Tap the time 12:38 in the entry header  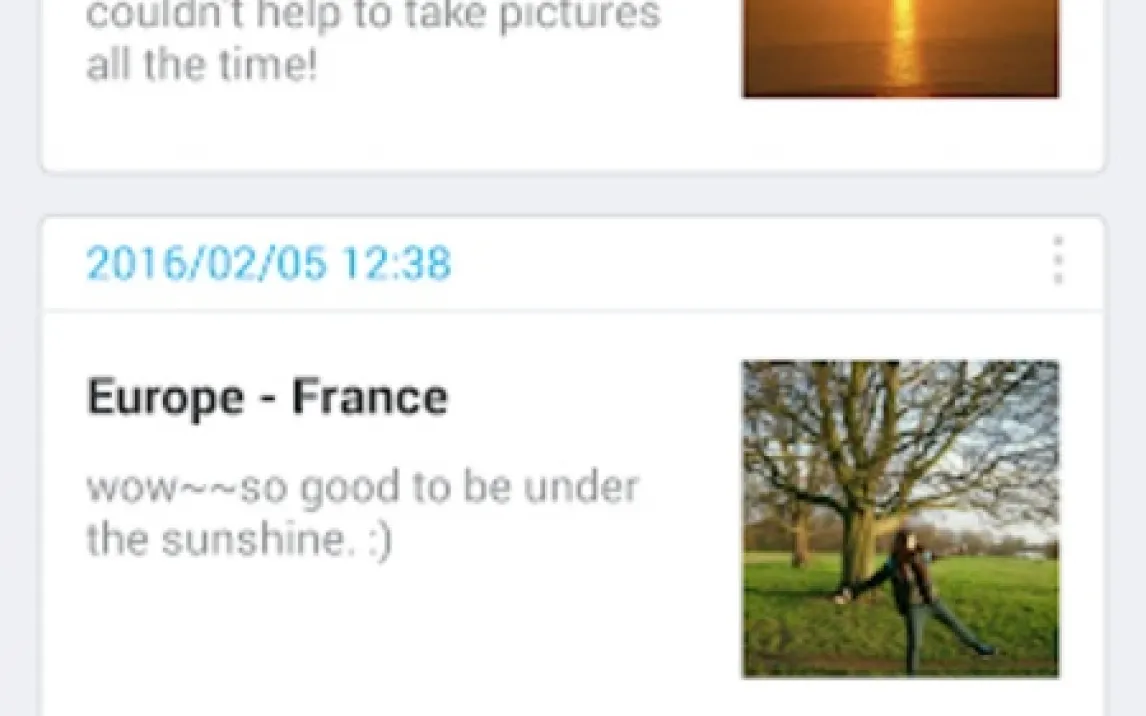click(x=397, y=263)
